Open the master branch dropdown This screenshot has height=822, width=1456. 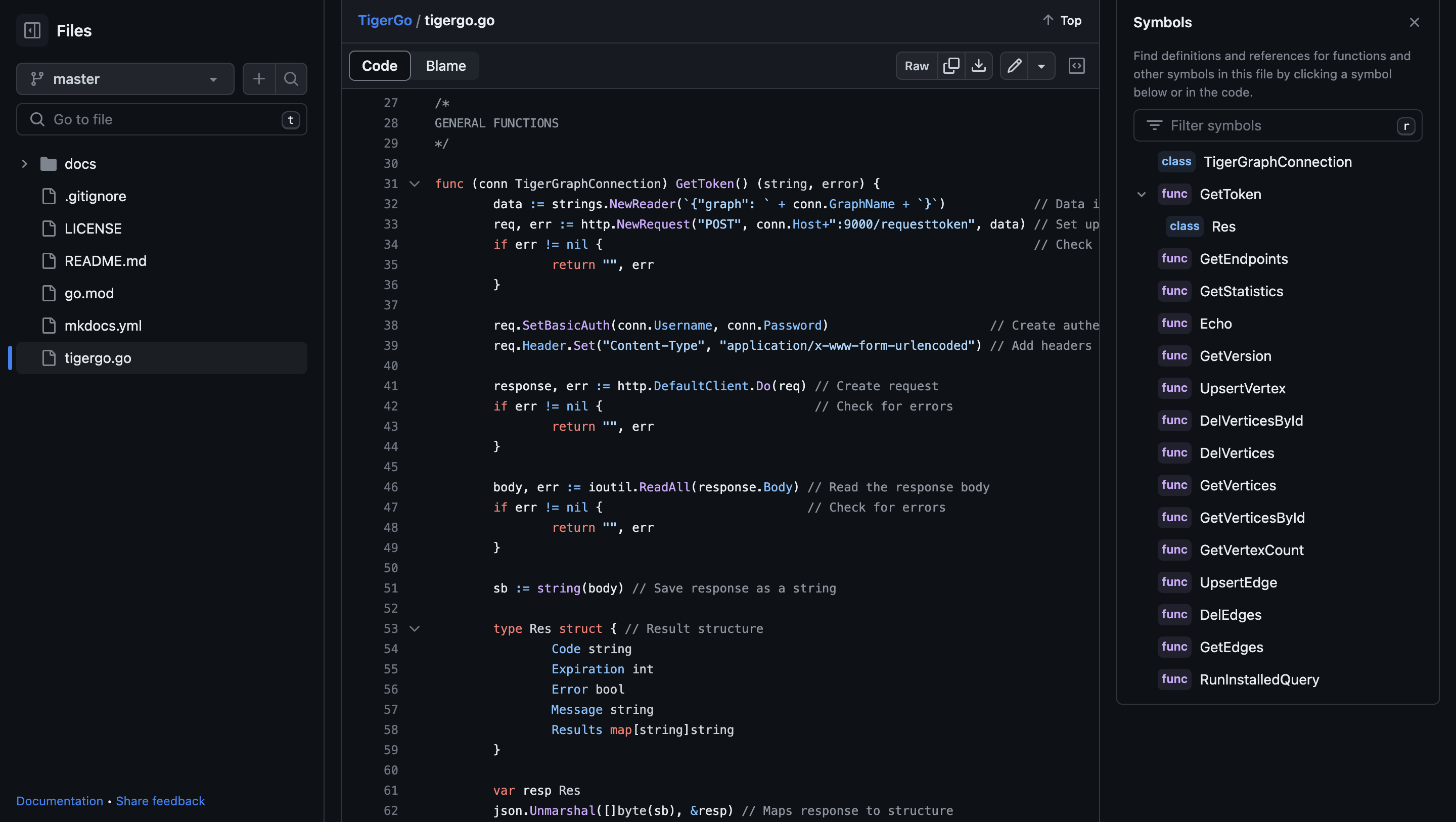125,78
